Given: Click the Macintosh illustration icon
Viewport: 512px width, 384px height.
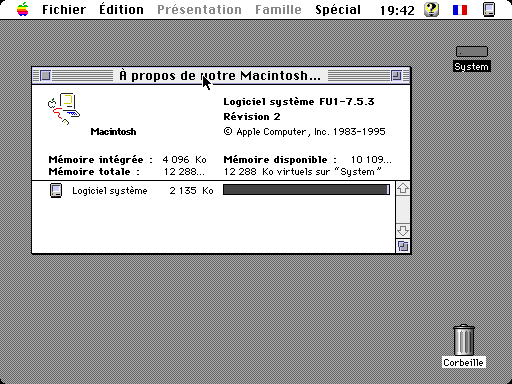Looking at the screenshot, I should 64,109.
